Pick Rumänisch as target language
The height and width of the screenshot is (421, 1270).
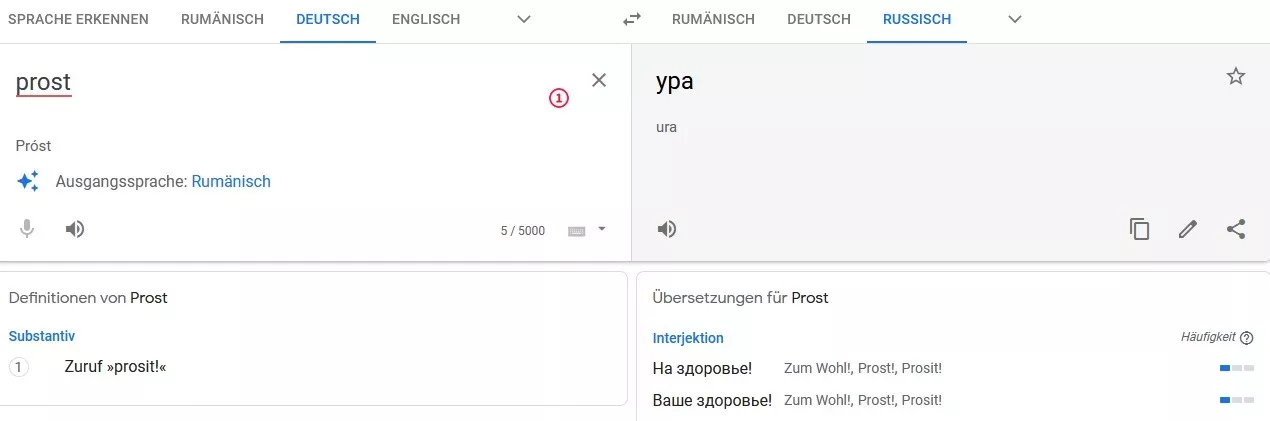713,20
